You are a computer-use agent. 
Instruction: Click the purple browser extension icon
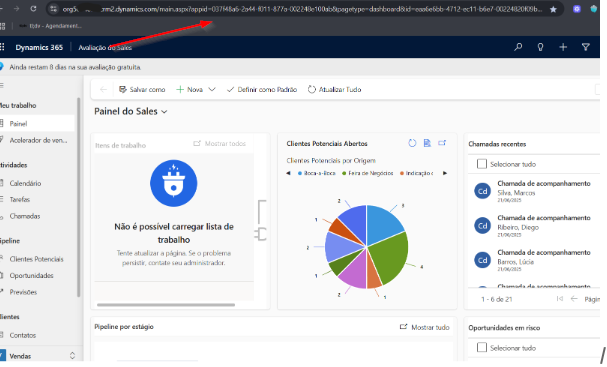[x=577, y=9]
